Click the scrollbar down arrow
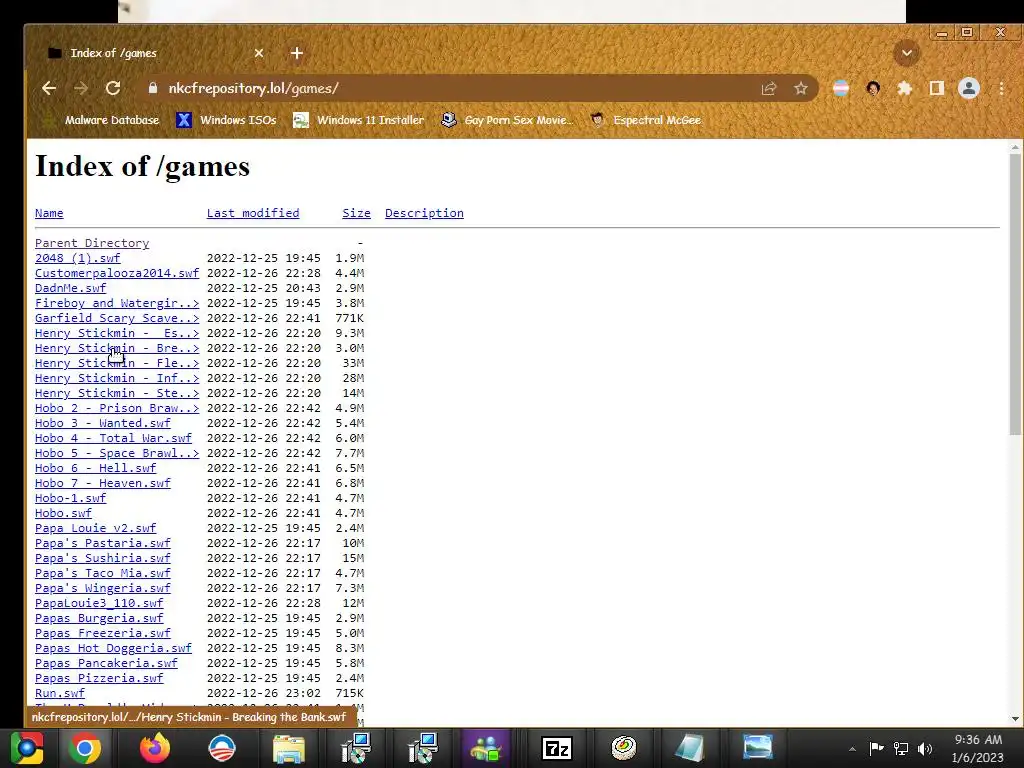Screen dimensions: 1024x768 coord(1015,719)
